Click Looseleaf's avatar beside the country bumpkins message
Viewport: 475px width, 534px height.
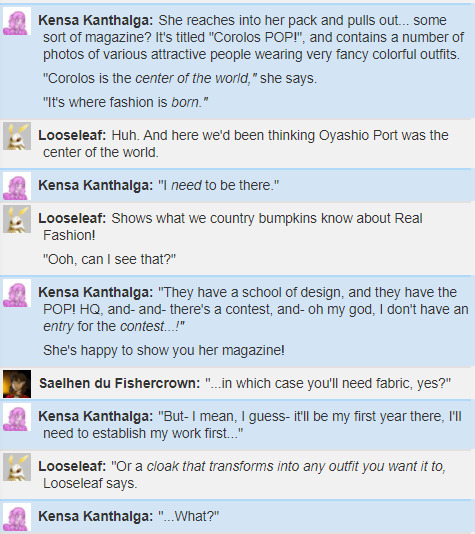point(17,219)
